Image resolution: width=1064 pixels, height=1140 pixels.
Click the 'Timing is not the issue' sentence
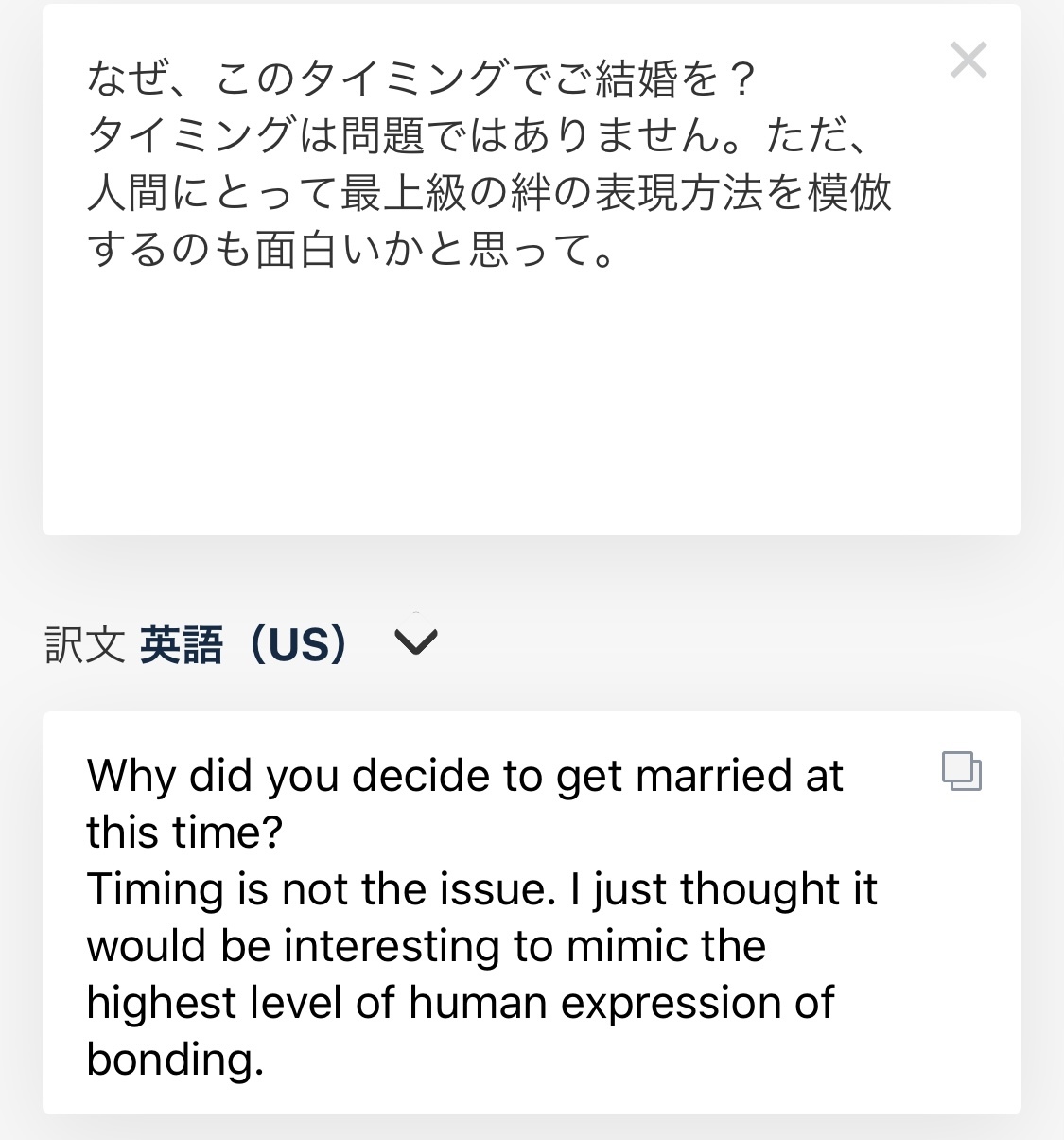(x=322, y=890)
